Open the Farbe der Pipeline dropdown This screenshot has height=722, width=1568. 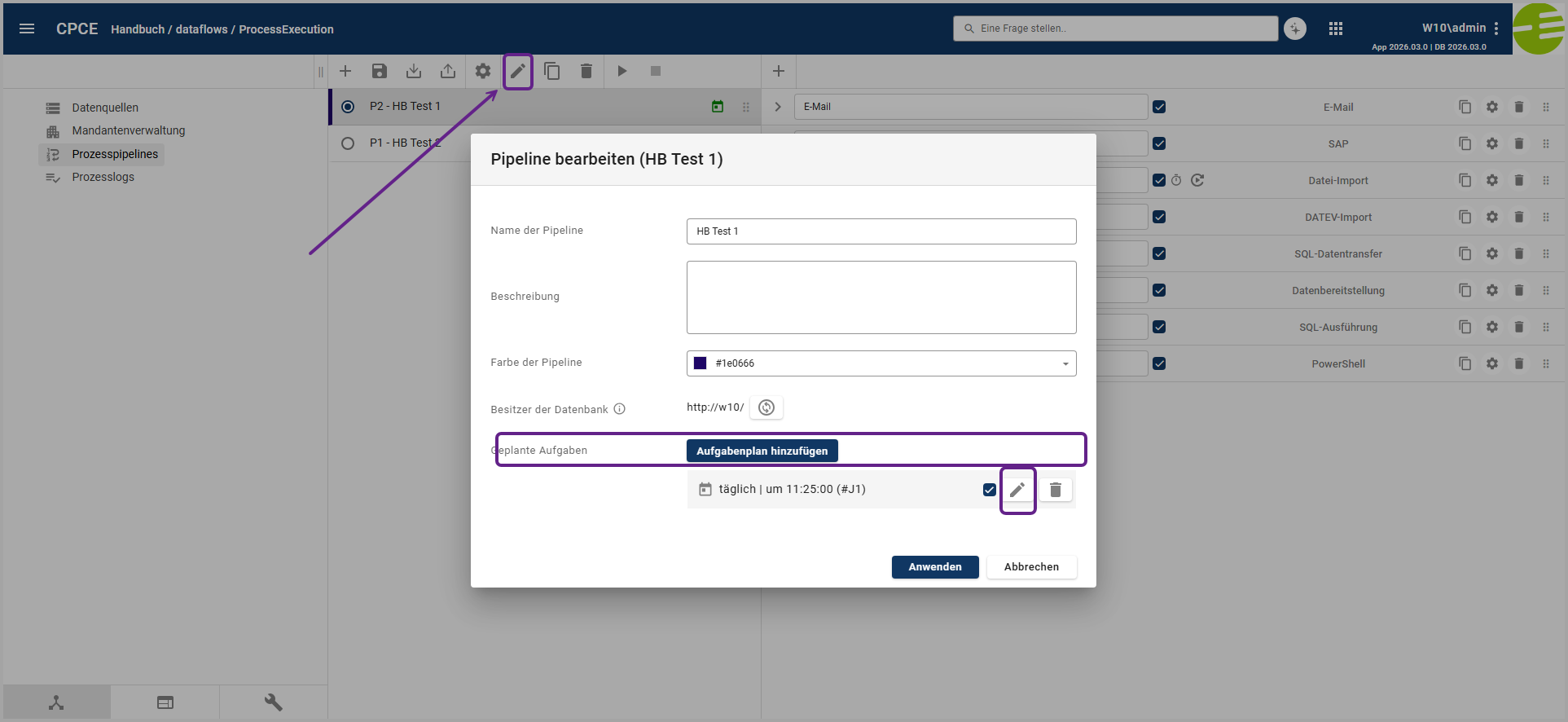pyautogui.click(x=881, y=363)
